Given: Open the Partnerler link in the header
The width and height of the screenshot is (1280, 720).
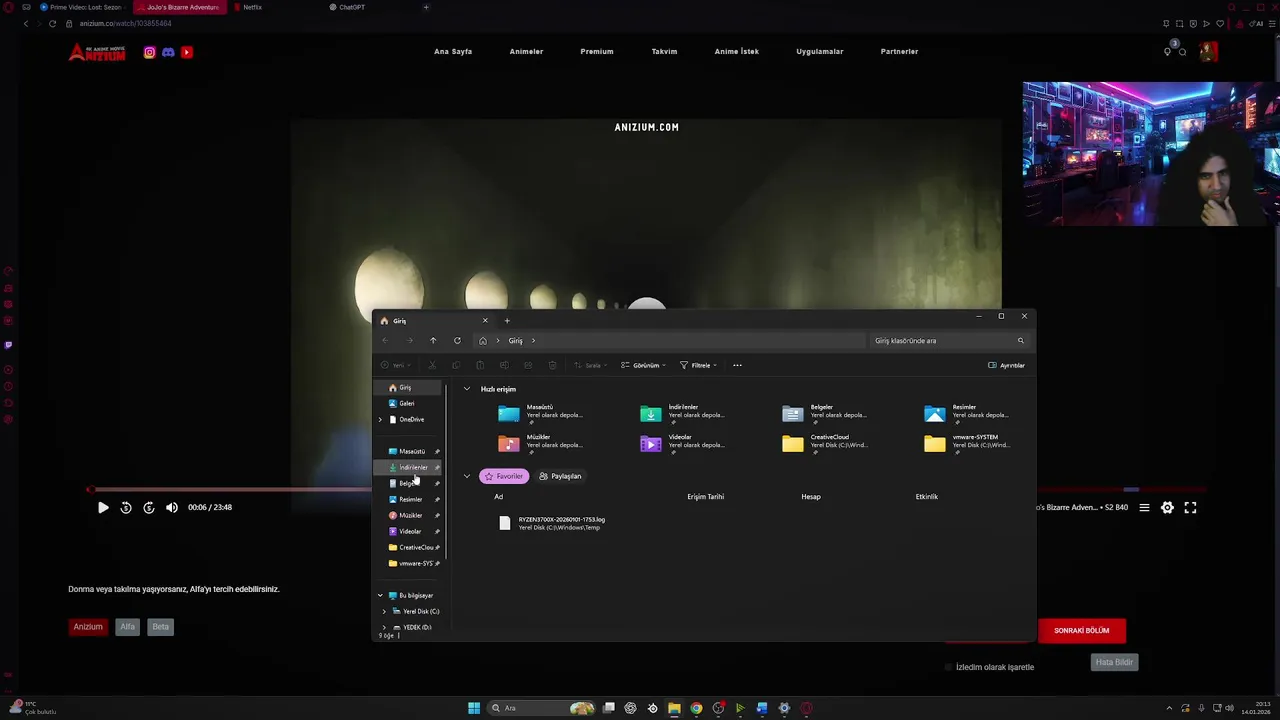Looking at the screenshot, I should coord(899,52).
